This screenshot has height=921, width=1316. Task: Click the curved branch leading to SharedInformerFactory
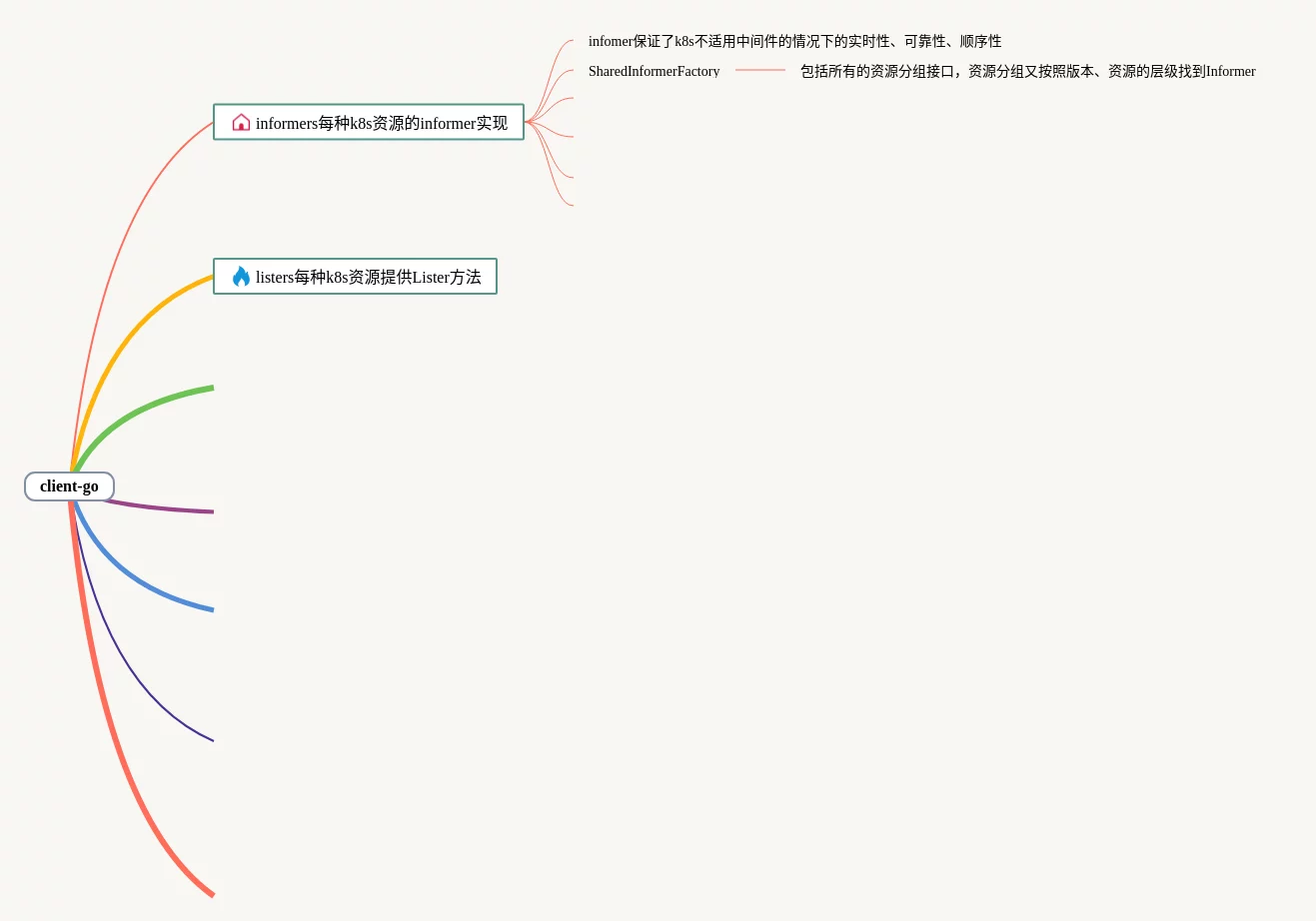pos(553,80)
